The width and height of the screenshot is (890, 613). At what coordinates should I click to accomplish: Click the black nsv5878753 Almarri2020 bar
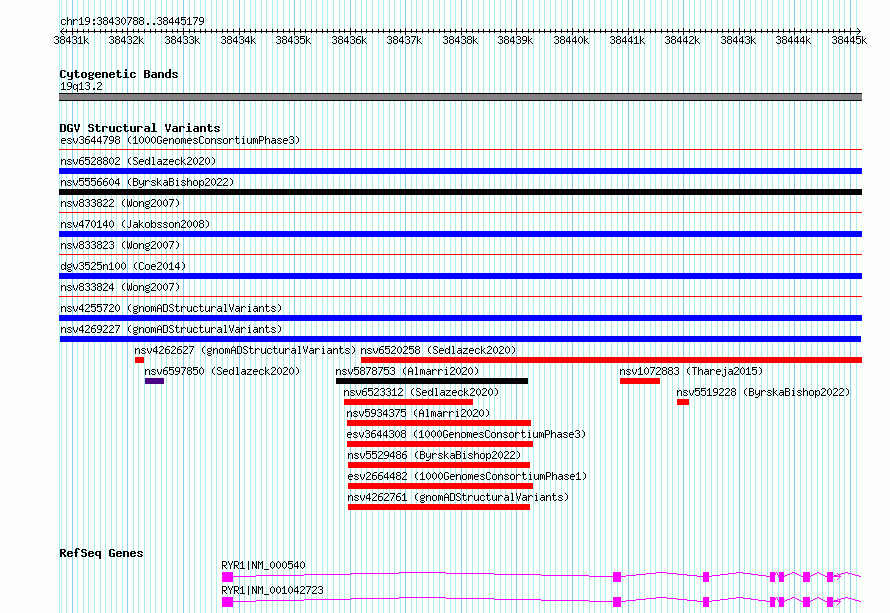[x=432, y=381]
